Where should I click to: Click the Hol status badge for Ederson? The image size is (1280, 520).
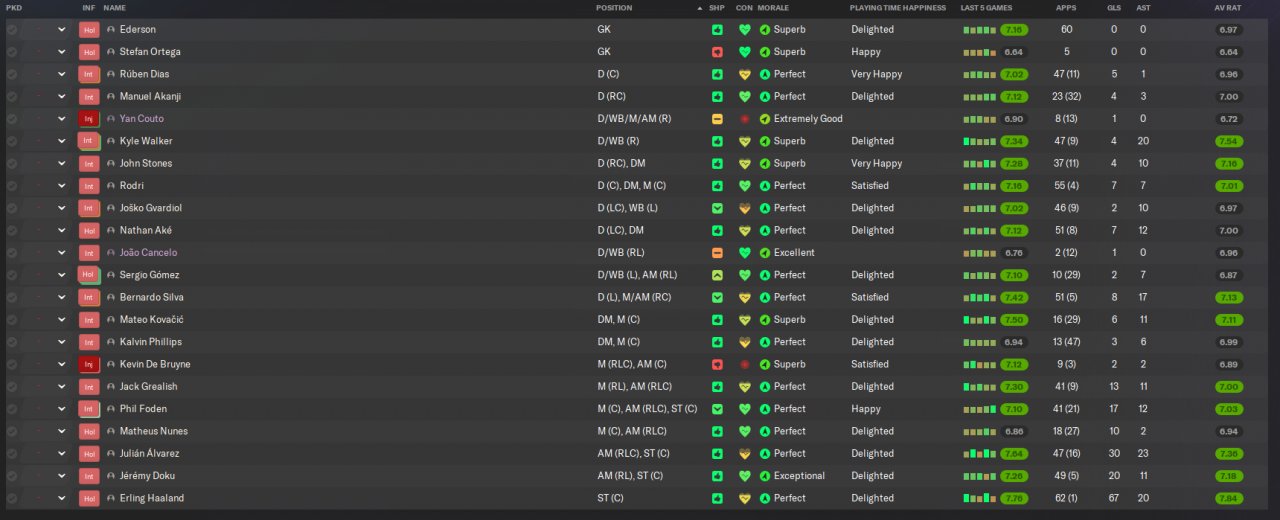coord(89,30)
